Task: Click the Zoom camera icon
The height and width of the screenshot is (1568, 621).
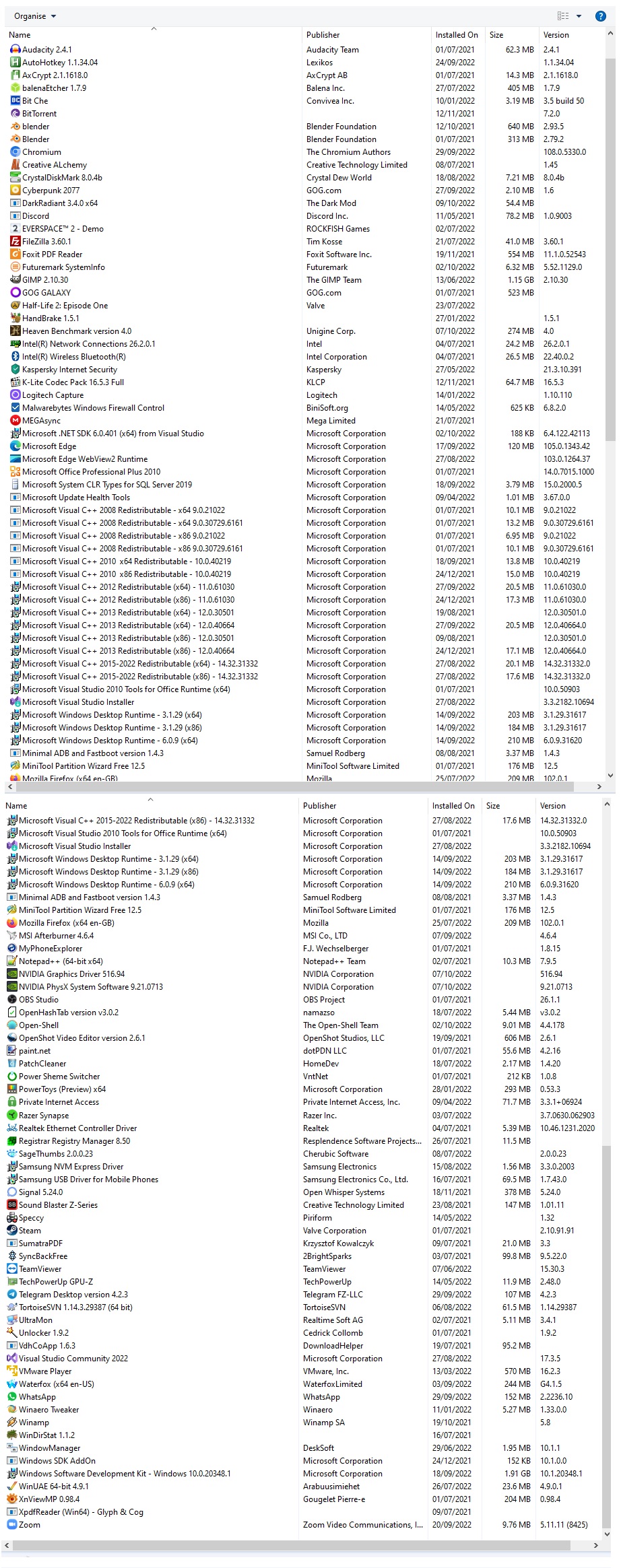Action: [x=11, y=1525]
